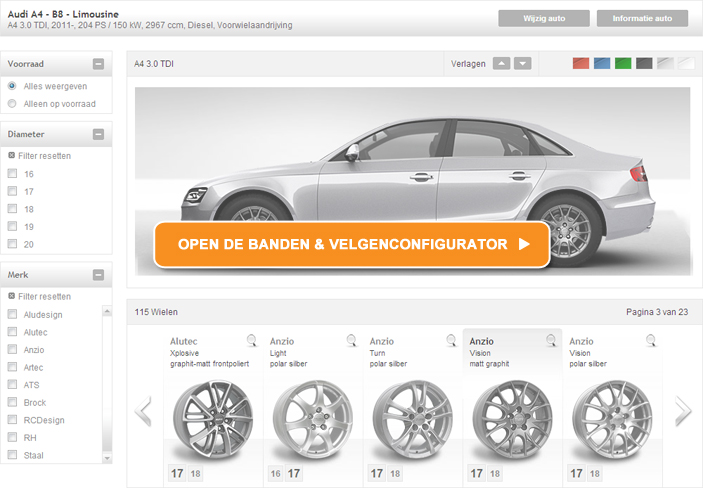
Task: Check the Artec brand filter
Action: point(13,367)
